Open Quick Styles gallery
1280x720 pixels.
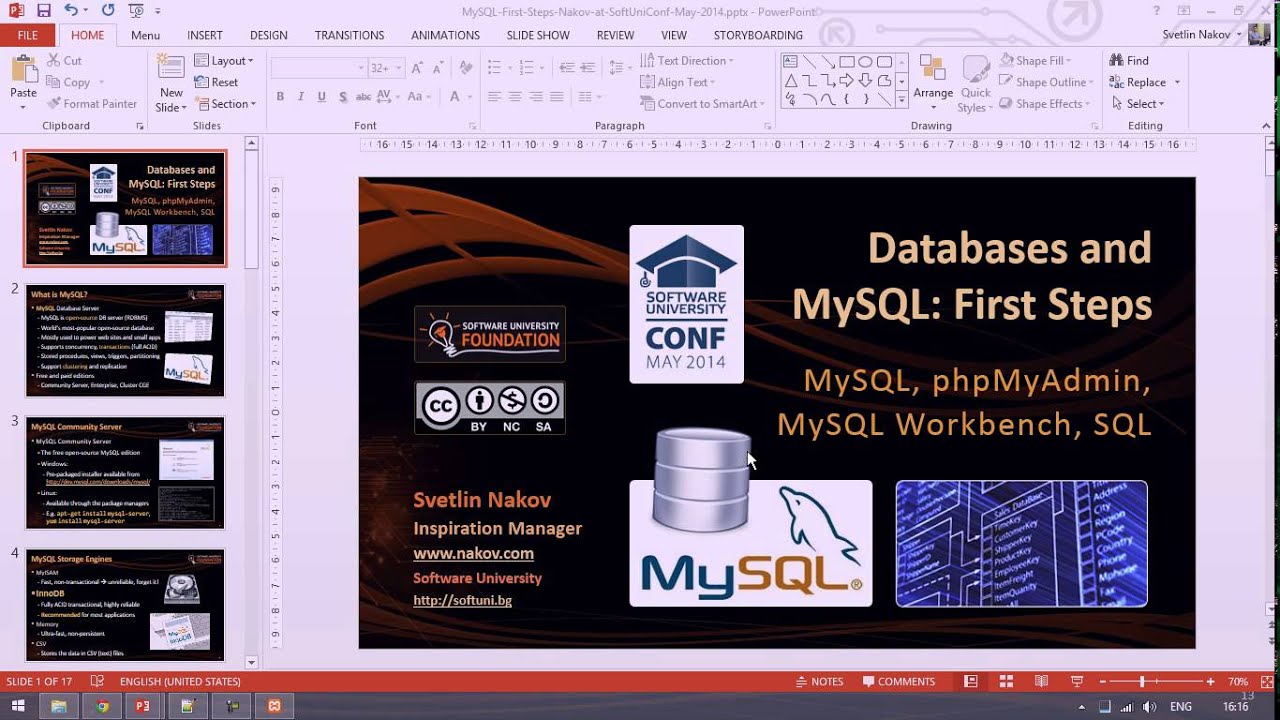(975, 84)
